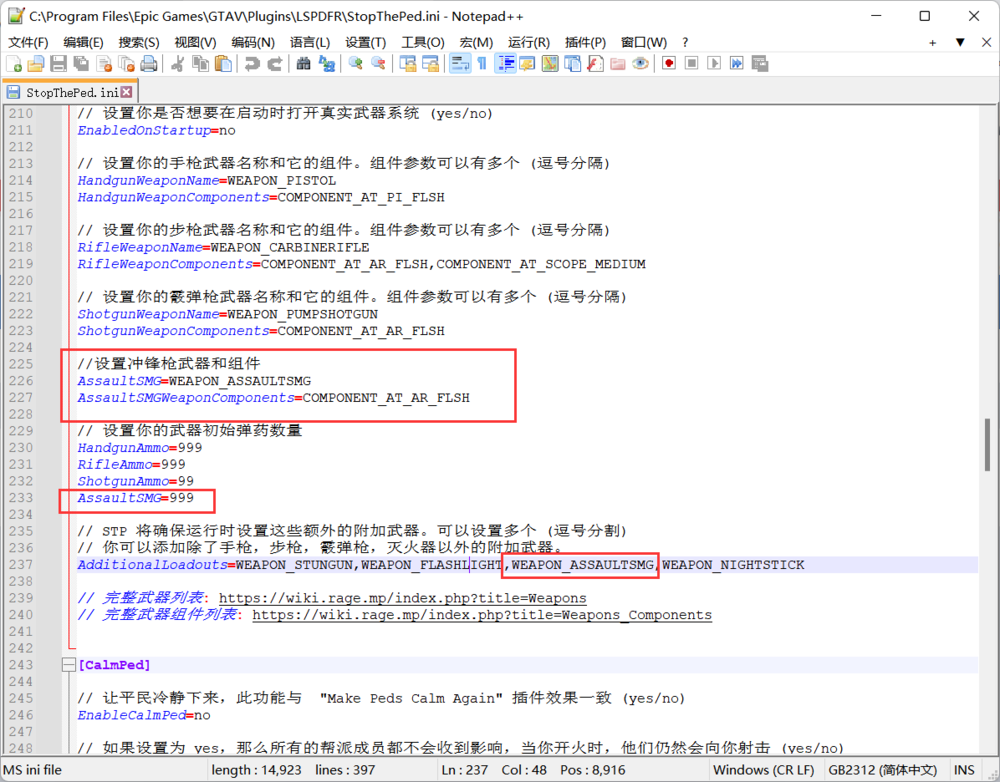
Task: Expand the overflow chevron at menu bar right
Action: (959, 43)
